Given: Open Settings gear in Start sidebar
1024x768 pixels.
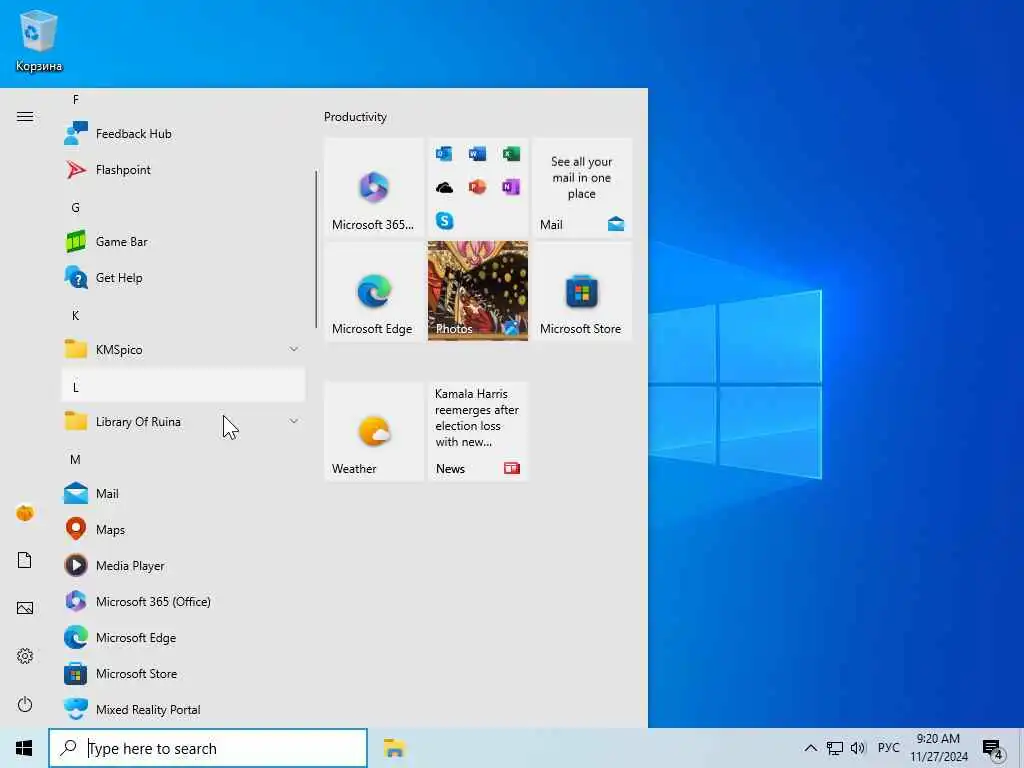Looking at the screenshot, I should point(25,656).
